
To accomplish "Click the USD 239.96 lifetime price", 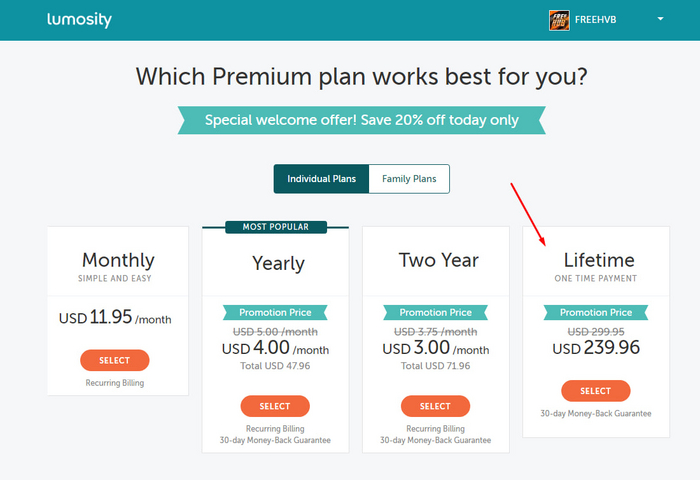I will 596,348.
